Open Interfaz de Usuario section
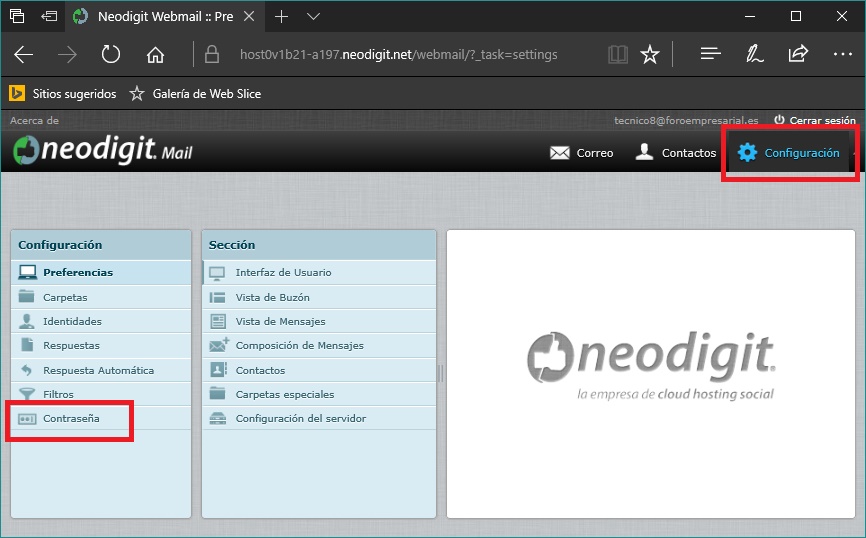This screenshot has height=538, width=866. click(319, 272)
